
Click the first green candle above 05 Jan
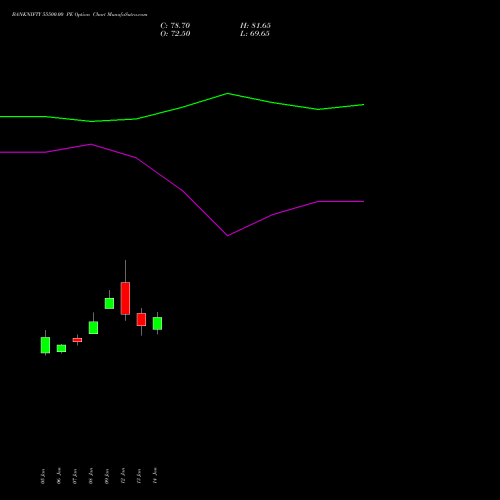pyautogui.click(x=45, y=345)
